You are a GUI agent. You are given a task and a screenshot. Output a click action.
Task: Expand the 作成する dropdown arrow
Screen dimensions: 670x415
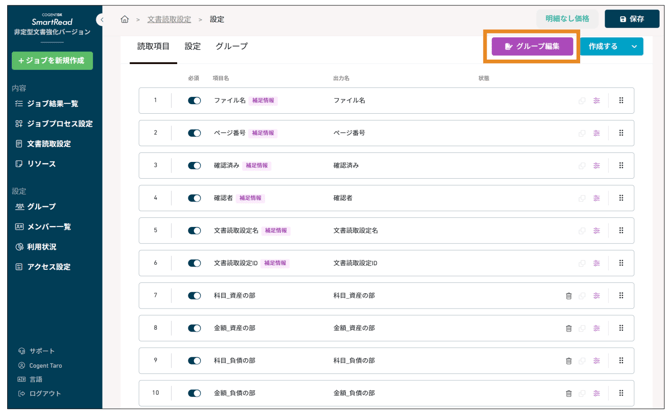click(x=634, y=46)
